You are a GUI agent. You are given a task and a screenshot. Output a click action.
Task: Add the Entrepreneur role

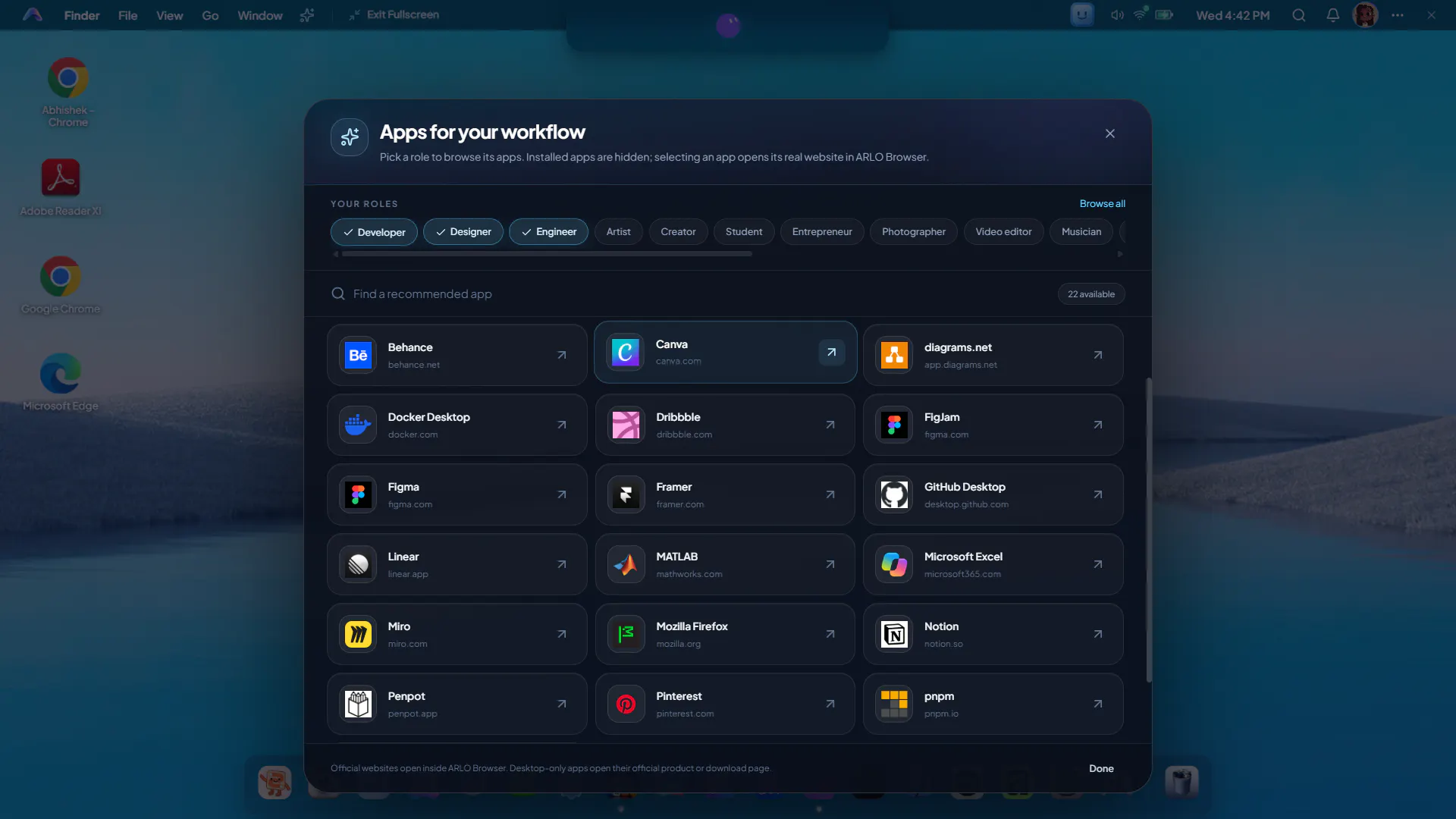tap(822, 232)
